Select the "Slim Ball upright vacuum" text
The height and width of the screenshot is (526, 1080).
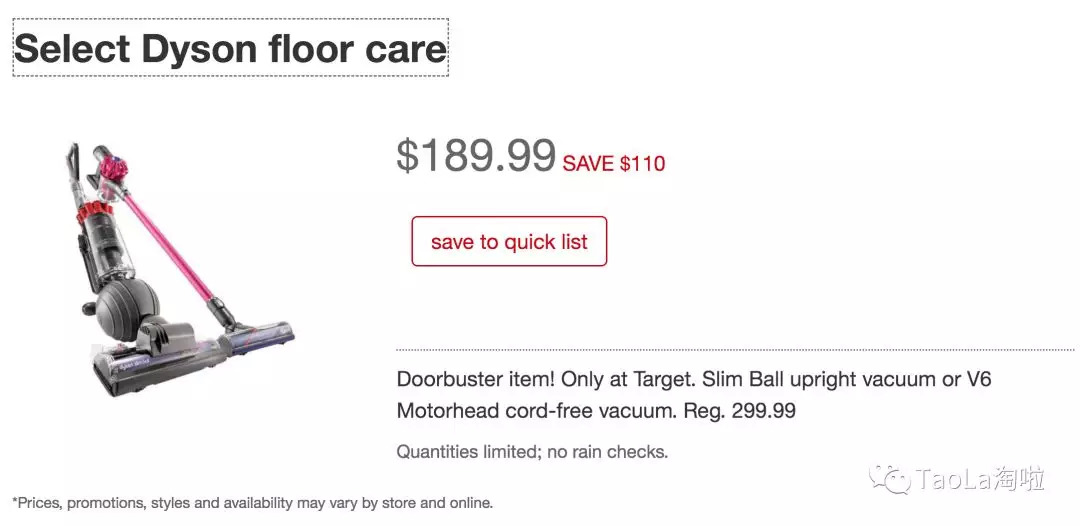pos(820,380)
